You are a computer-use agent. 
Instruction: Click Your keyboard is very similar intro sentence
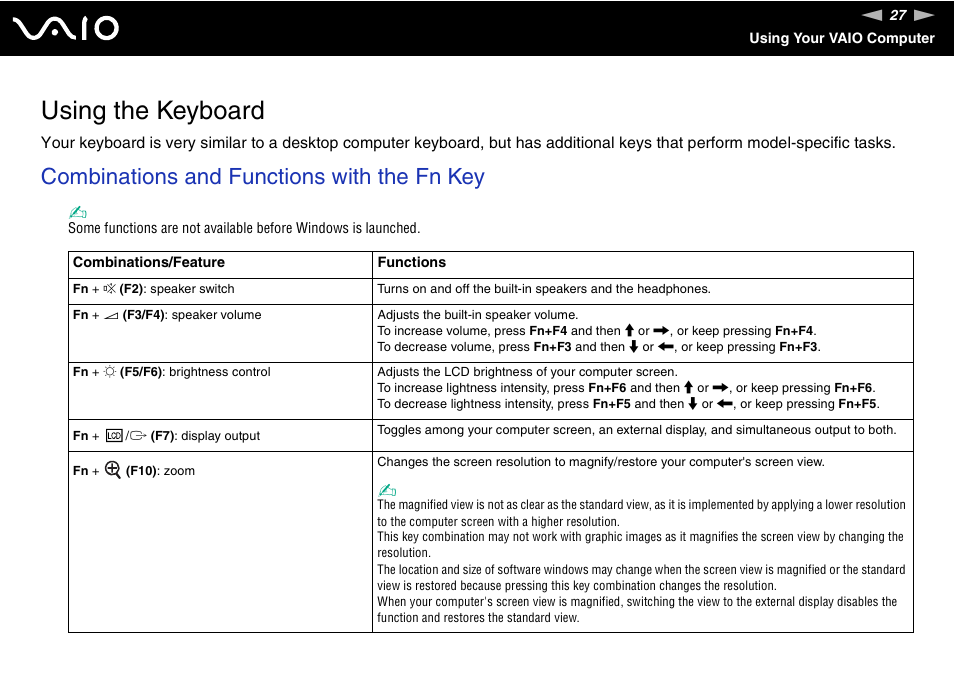coord(468,143)
